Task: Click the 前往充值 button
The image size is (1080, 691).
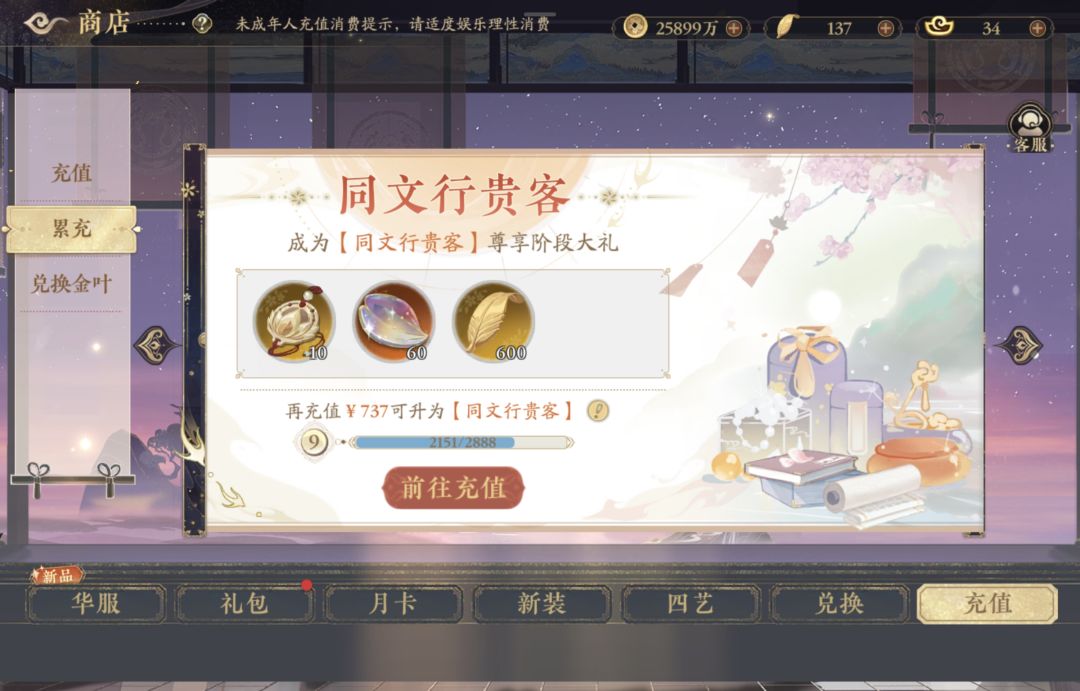Action: [x=453, y=488]
